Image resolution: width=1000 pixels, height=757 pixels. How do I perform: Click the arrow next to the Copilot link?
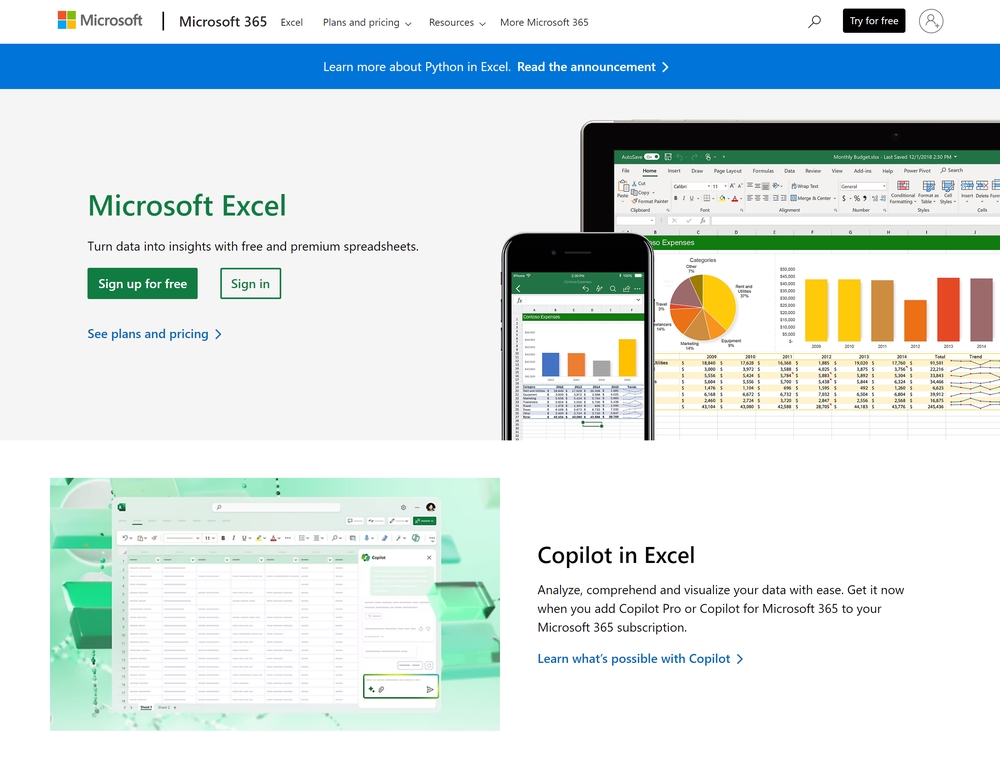pos(741,658)
